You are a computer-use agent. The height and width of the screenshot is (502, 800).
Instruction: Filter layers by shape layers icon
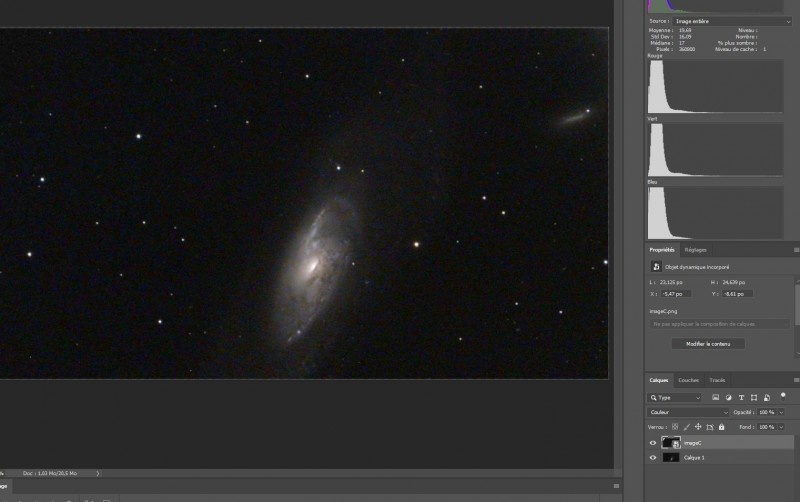click(x=754, y=397)
